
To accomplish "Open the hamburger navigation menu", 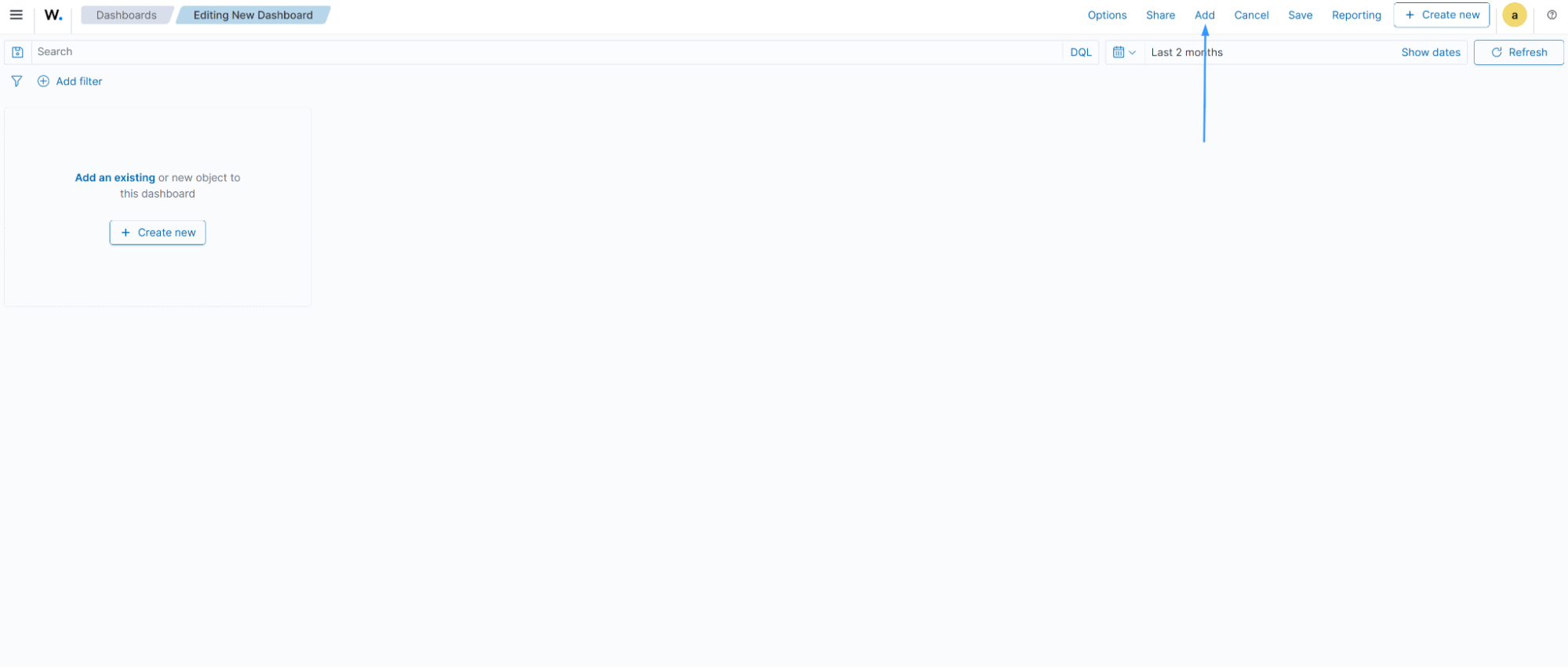I will click(16, 15).
